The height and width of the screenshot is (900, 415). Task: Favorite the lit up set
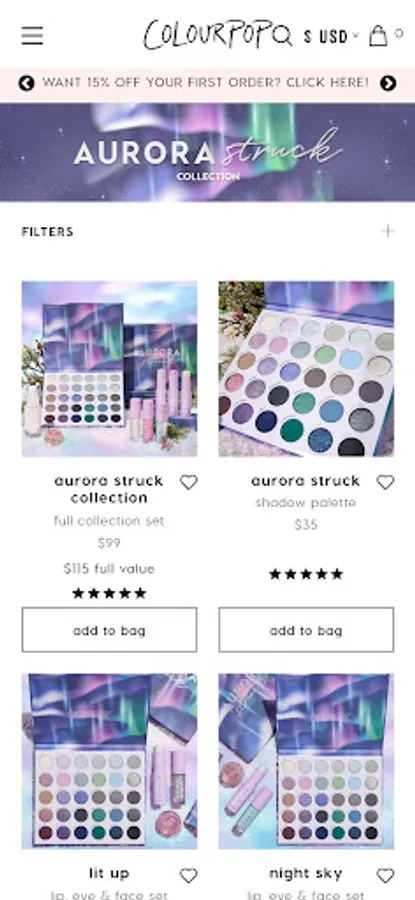coord(188,875)
